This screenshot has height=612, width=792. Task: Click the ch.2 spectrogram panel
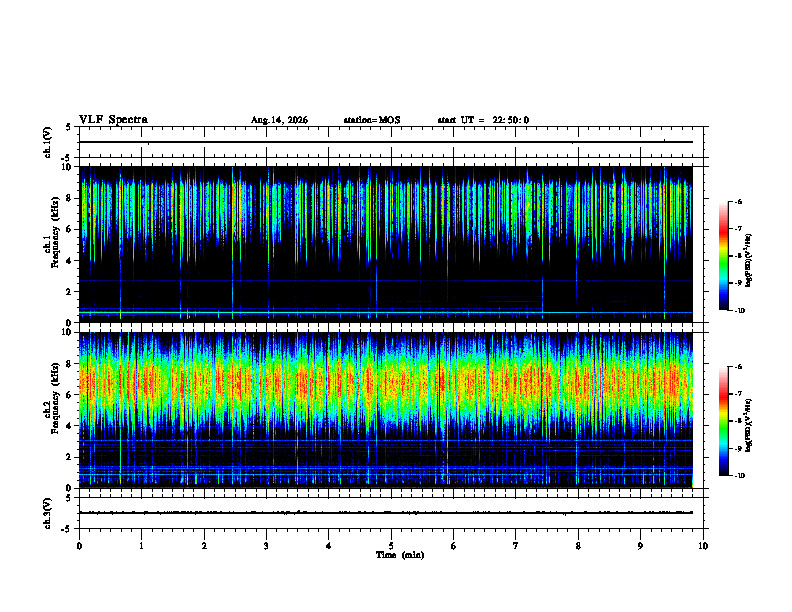click(386, 410)
